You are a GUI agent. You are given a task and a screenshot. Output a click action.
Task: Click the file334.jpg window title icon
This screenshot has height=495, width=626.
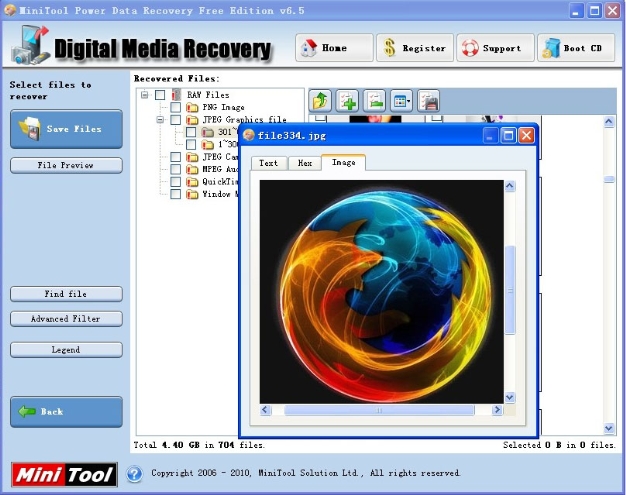click(x=249, y=135)
